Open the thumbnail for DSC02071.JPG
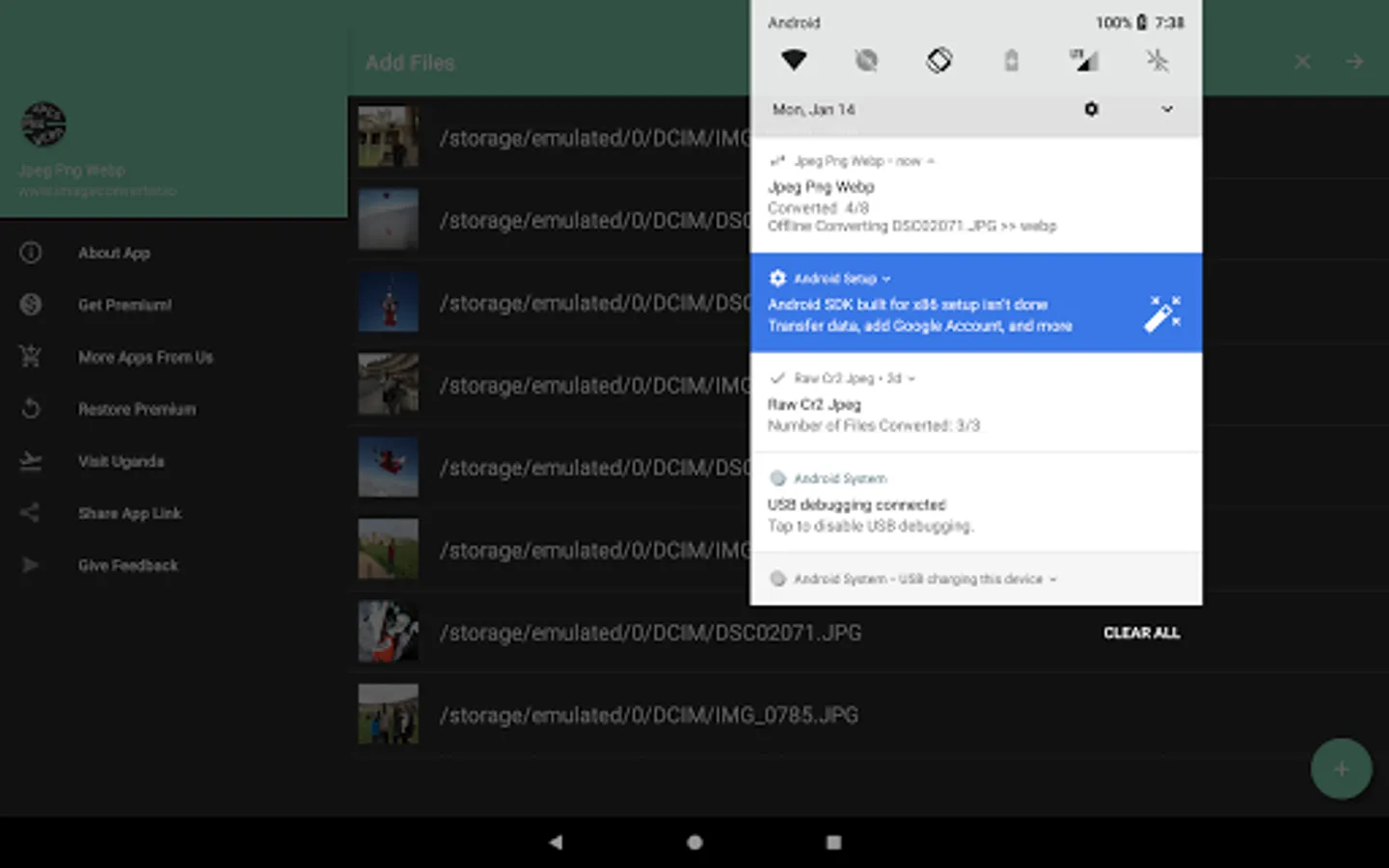 point(389,632)
